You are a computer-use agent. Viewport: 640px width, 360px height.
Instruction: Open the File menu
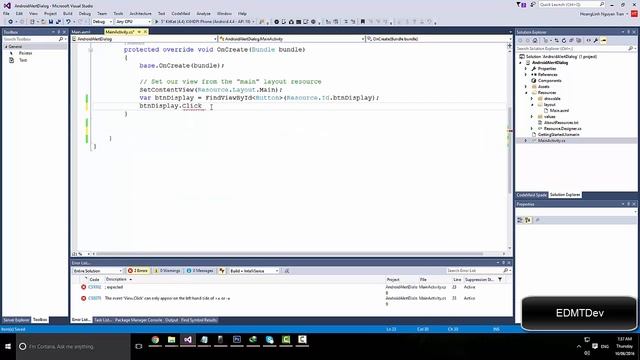point(6,13)
